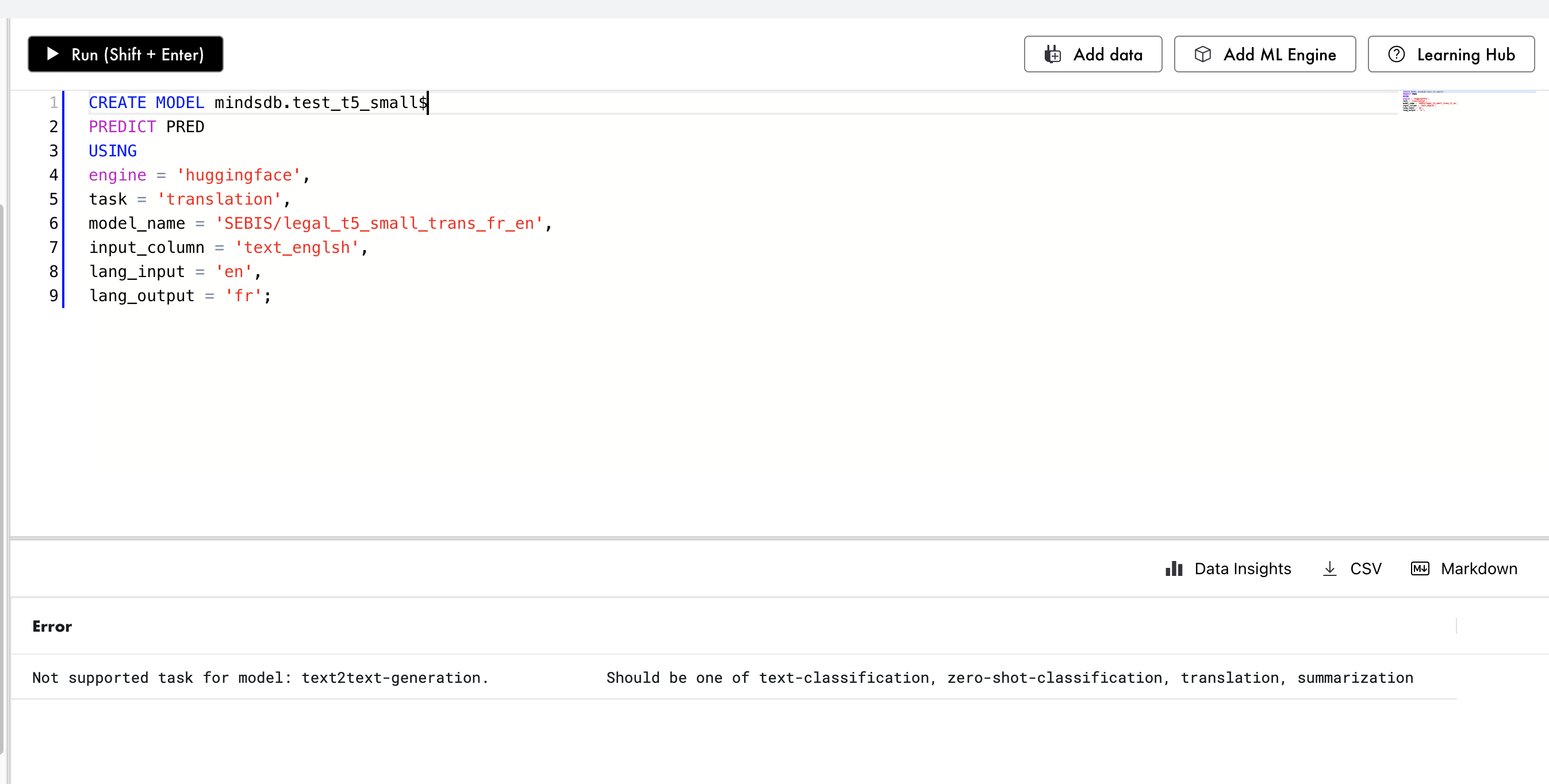Click the Learning Hub question mark icon

(1396, 54)
